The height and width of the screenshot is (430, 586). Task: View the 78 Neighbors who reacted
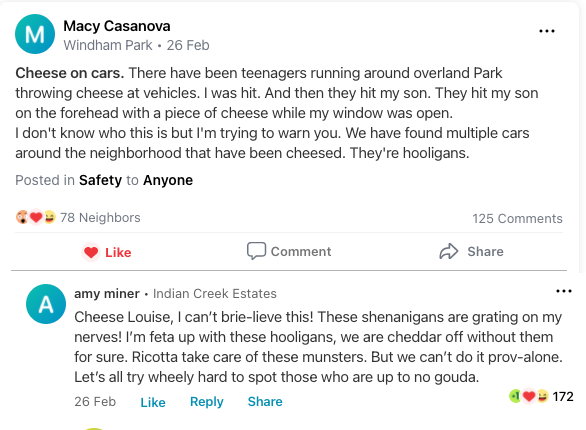[100, 217]
